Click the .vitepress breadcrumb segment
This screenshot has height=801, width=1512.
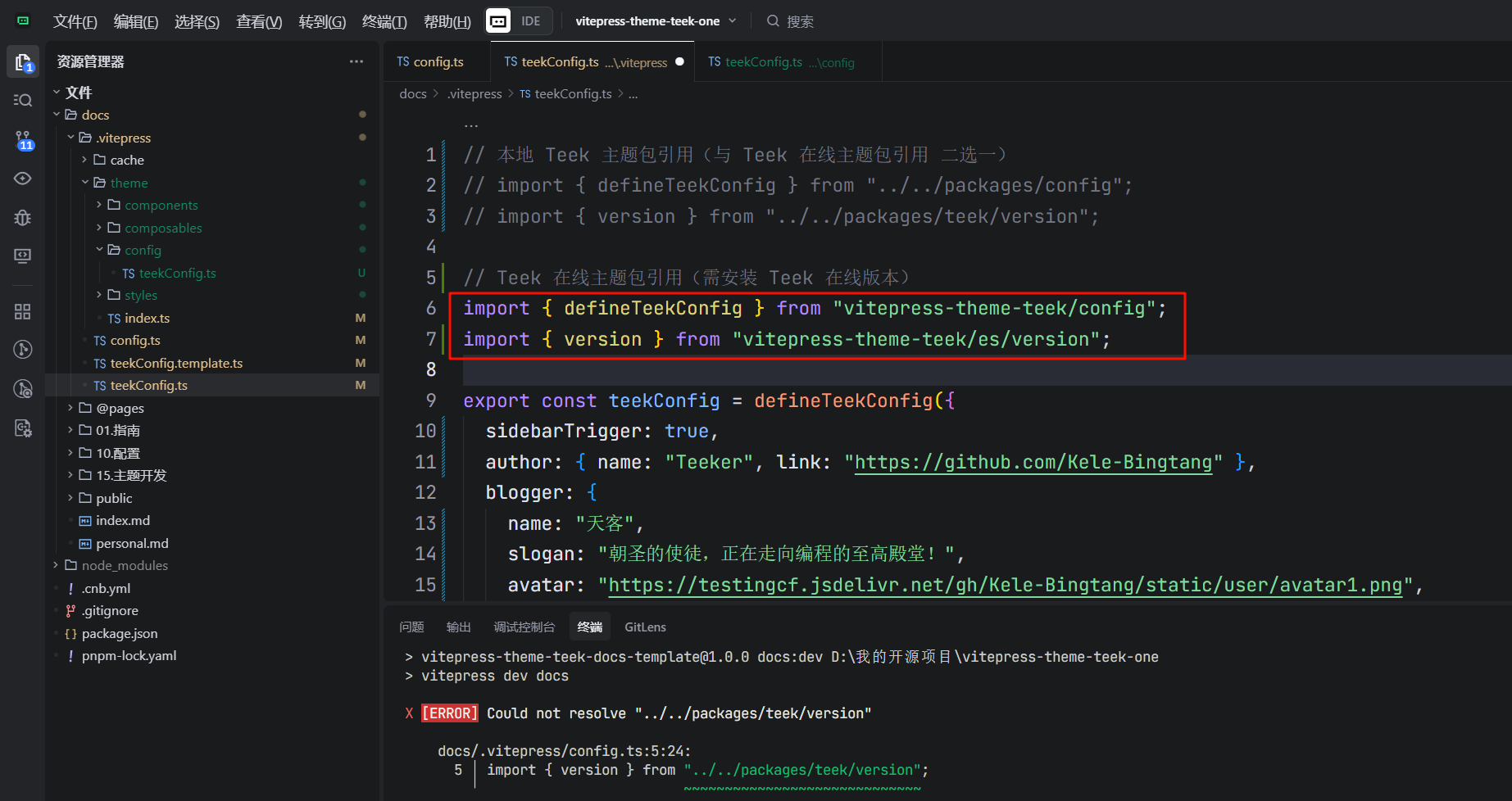click(x=474, y=94)
